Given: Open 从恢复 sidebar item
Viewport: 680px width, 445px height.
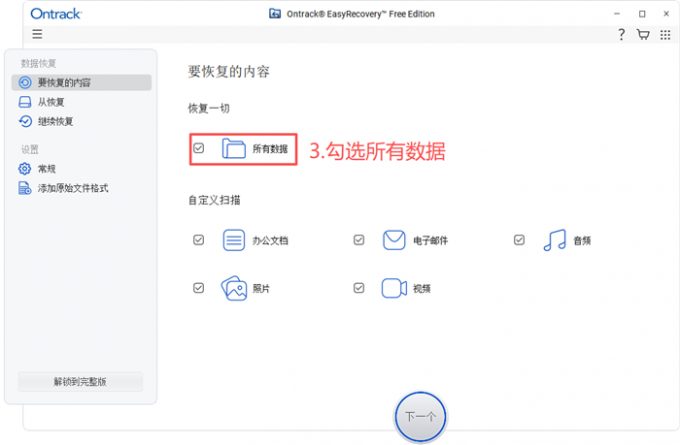Looking at the screenshot, I should coord(82,102).
